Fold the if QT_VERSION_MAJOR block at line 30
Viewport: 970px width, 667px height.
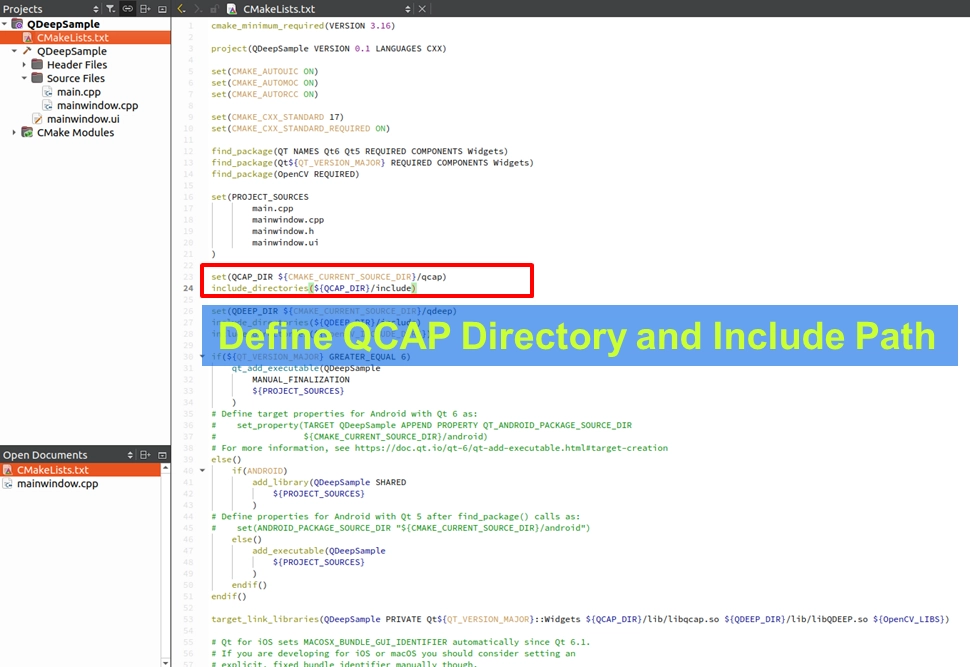tap(202, 357)
